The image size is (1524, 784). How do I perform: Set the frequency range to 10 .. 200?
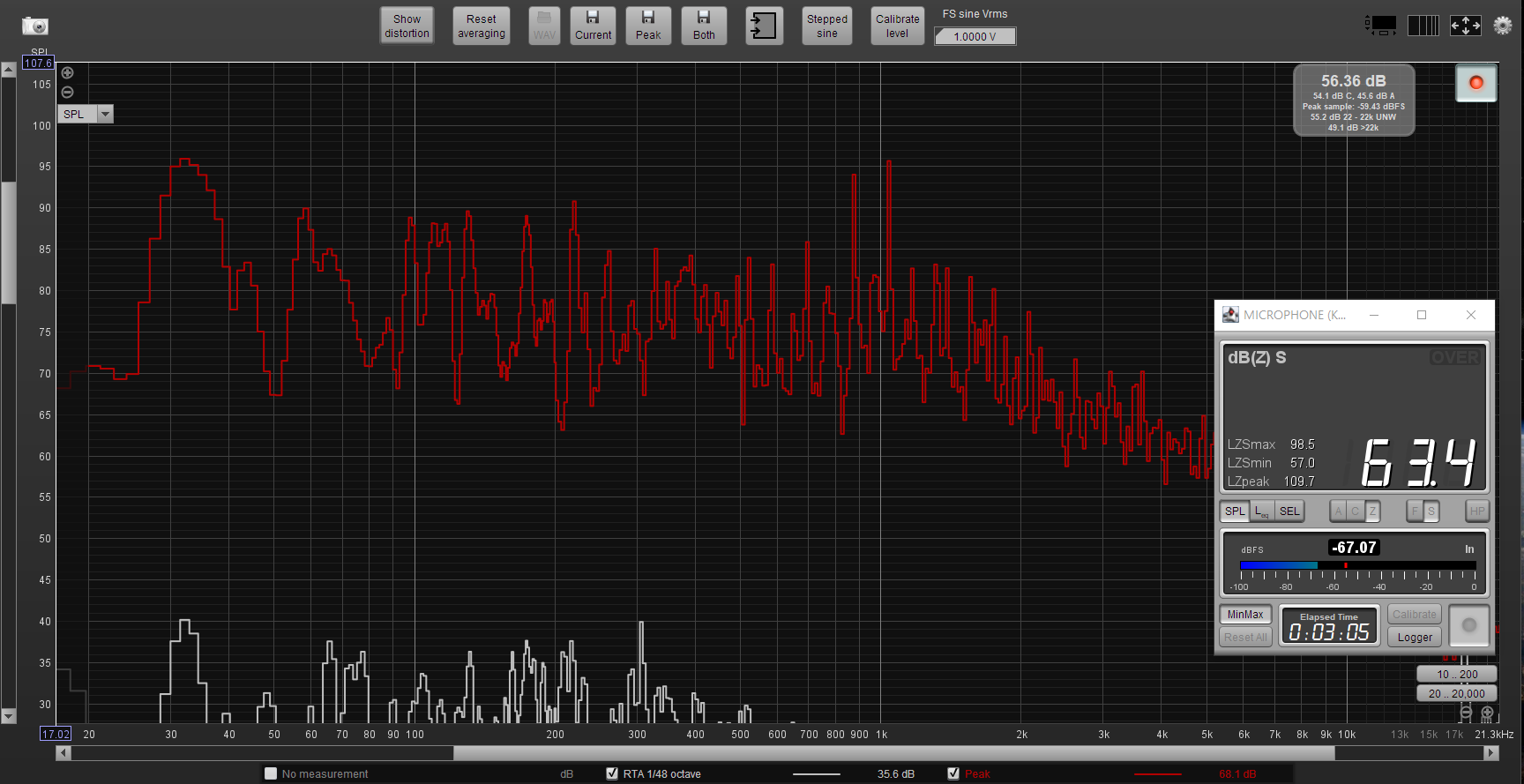tap(1457, 674)
